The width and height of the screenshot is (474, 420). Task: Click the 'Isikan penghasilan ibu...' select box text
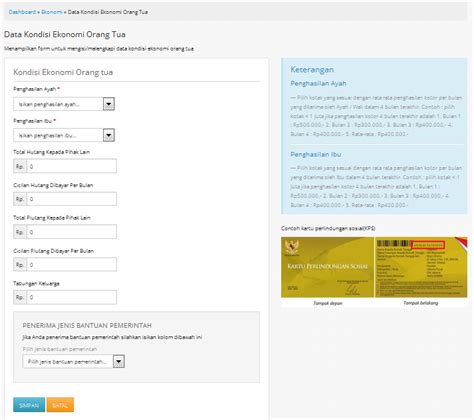point(48,136)
